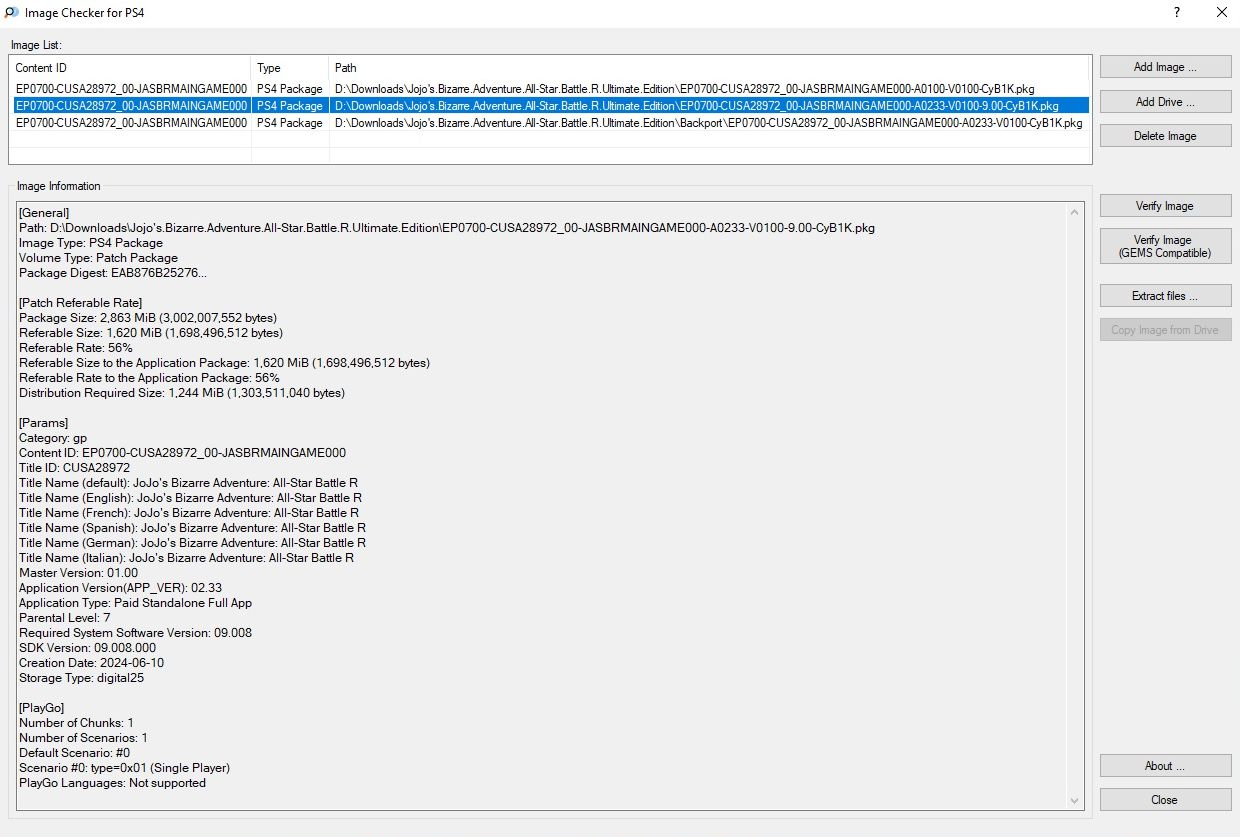Click Verify Image (GEMS Compatible) button
This screenshot has height=837, width=1240.
[x=1166, y=246]
